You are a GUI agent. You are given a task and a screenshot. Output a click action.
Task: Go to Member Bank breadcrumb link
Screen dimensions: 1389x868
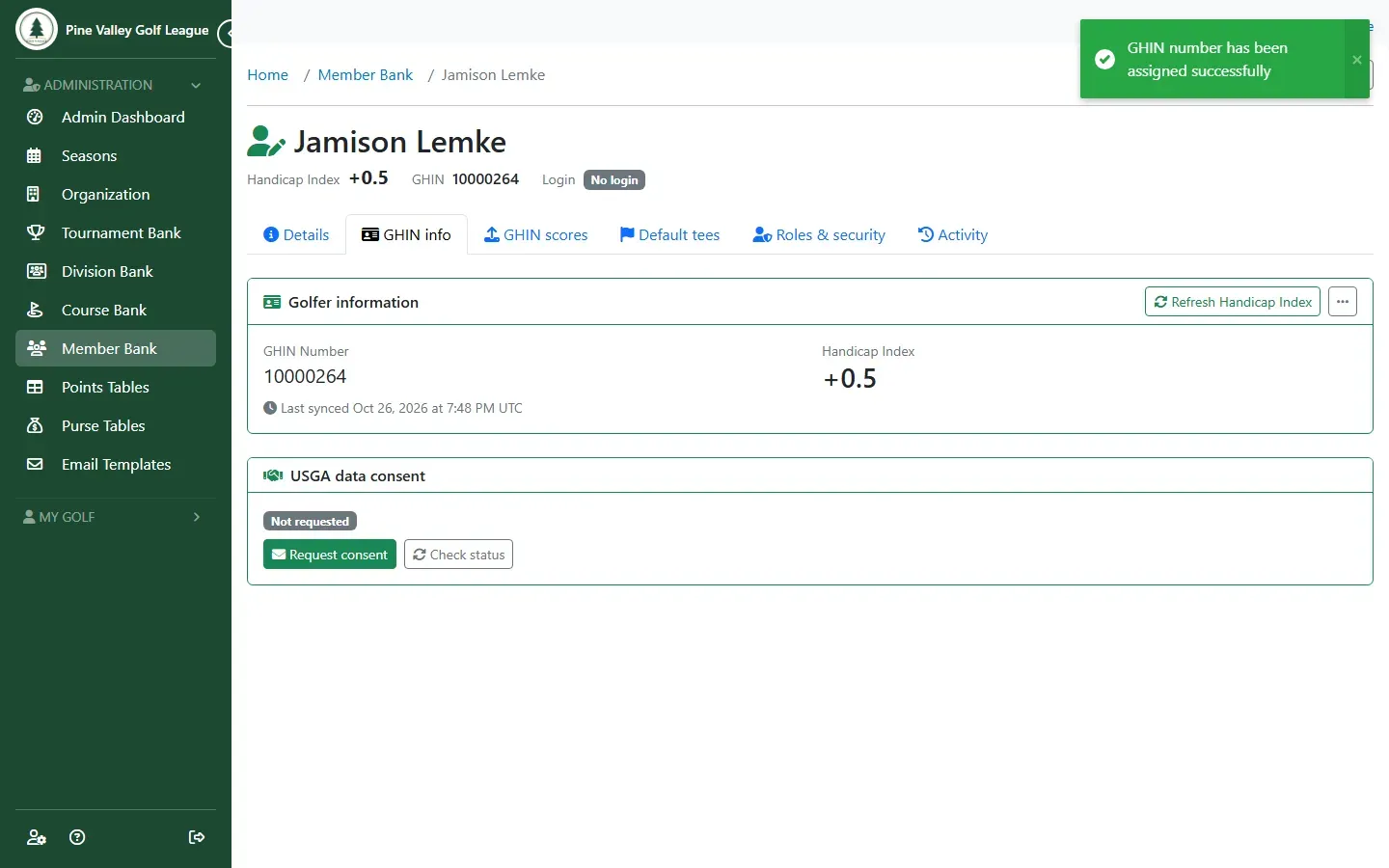(x=365, y=75)
